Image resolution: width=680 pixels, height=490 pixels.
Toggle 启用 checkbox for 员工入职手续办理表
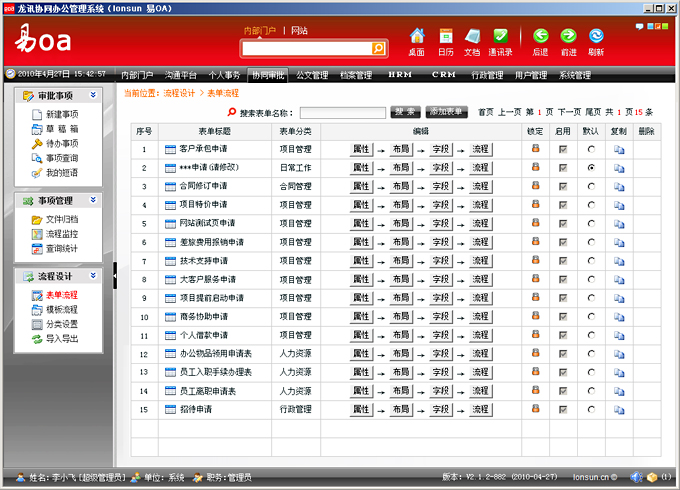tap(563, 372)
